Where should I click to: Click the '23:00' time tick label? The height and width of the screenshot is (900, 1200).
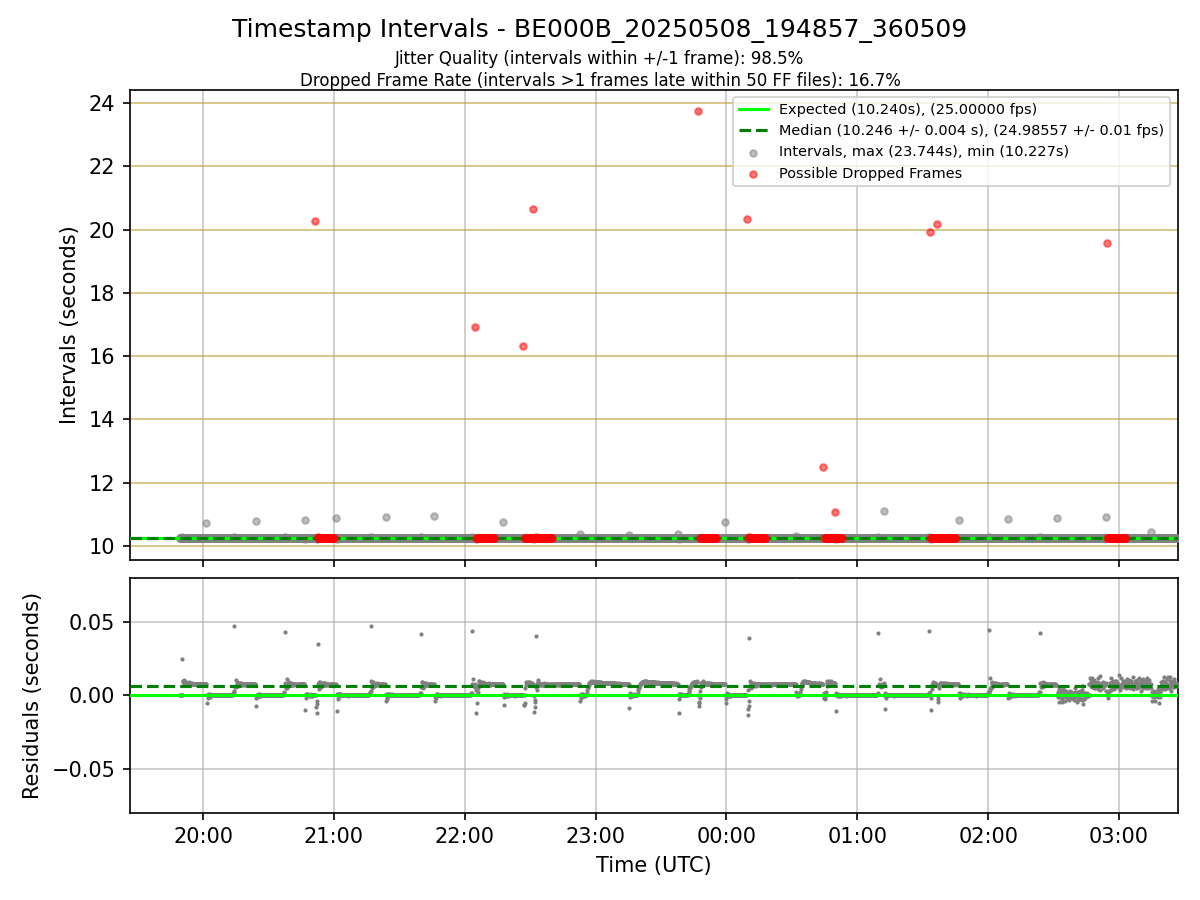(x=595, y=837)
